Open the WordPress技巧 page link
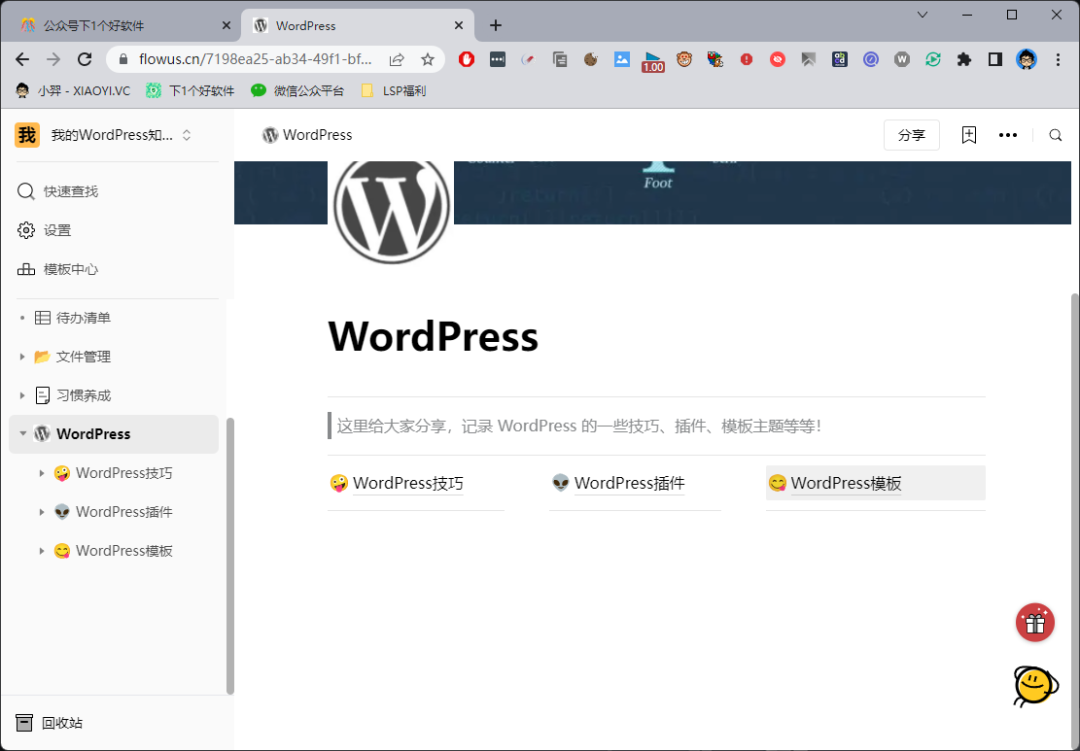The height and width of the screenshot is (751, 1080). coord(408,483)
